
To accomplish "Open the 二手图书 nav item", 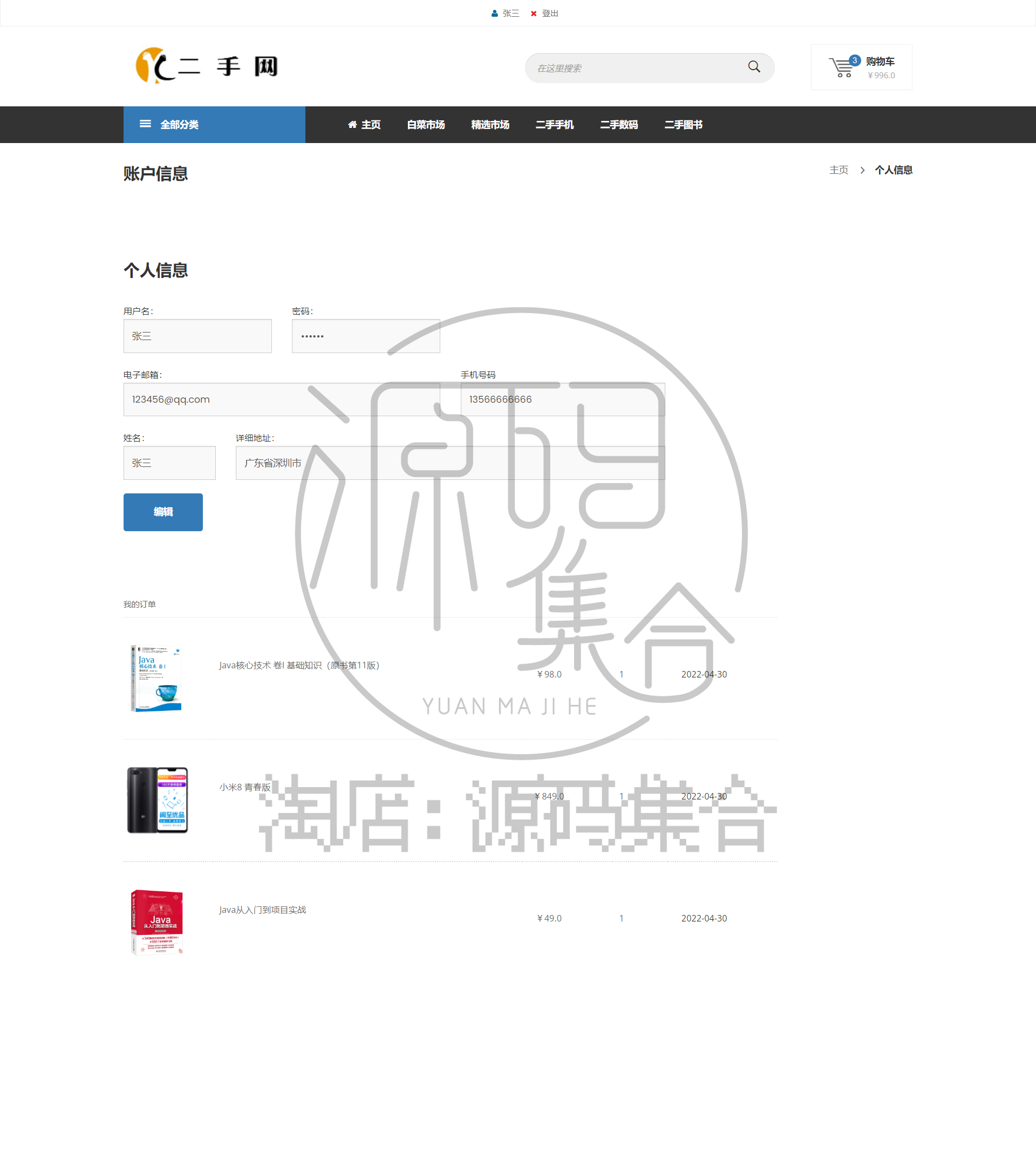I will click(683, 125).
